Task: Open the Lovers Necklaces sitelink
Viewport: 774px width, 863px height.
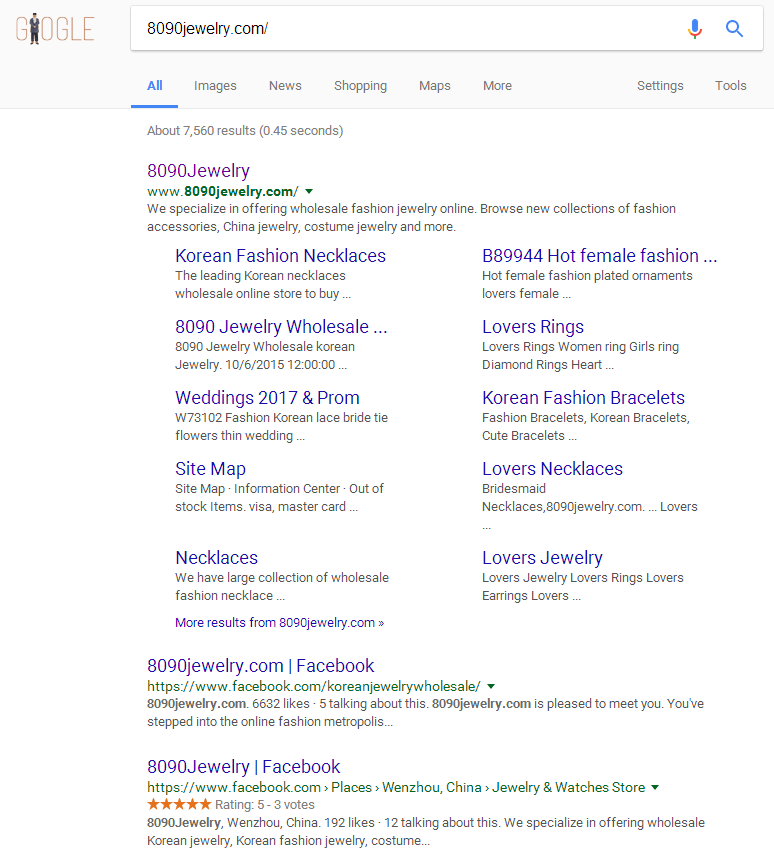Action: [x=552, y=469]
